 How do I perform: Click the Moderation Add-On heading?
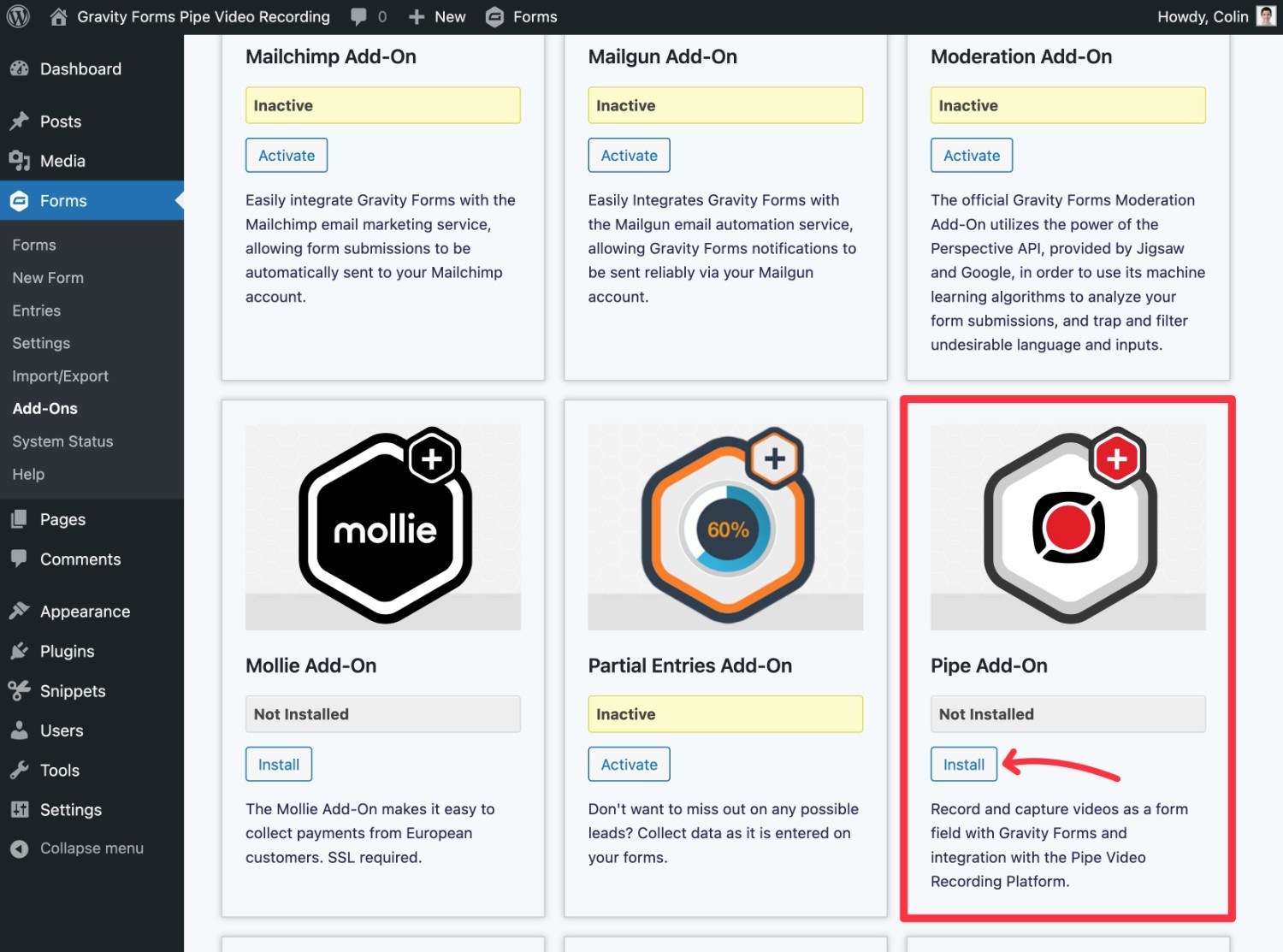(1021, 56)
